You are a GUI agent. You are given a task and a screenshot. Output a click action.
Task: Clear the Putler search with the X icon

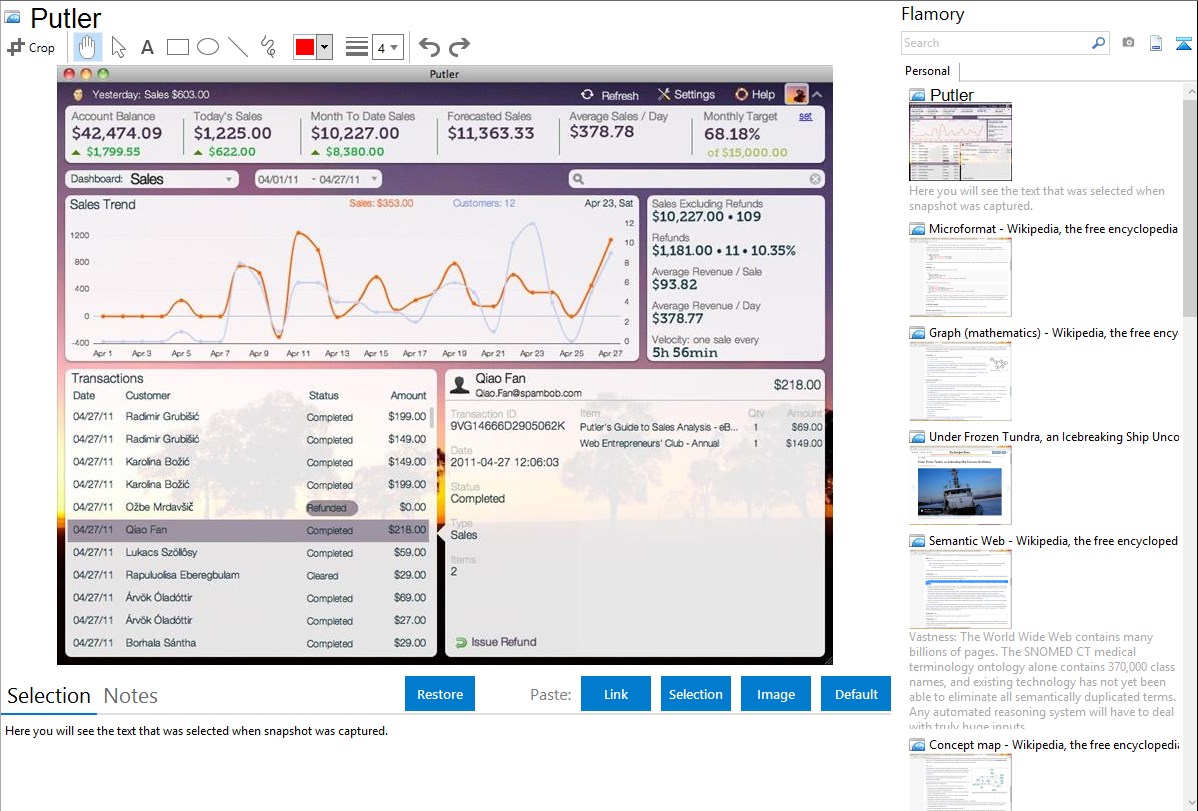click(x=815, y=179)
